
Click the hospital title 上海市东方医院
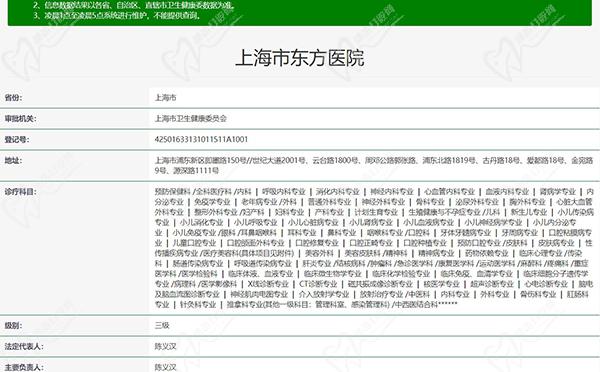click(300, 58)
